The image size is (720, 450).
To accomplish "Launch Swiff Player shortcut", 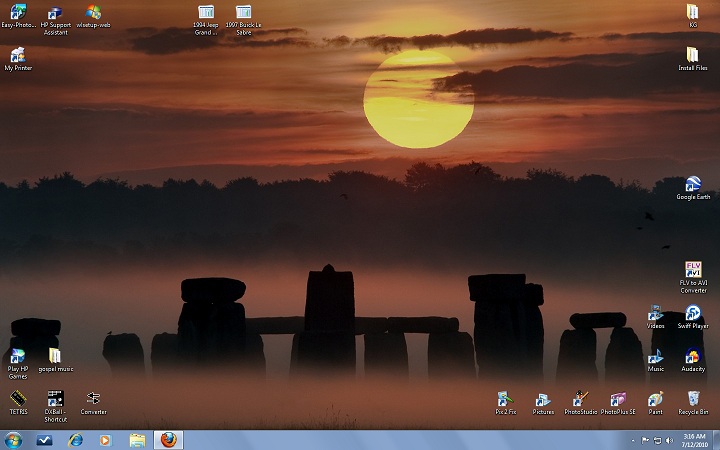I will point(693,317).
